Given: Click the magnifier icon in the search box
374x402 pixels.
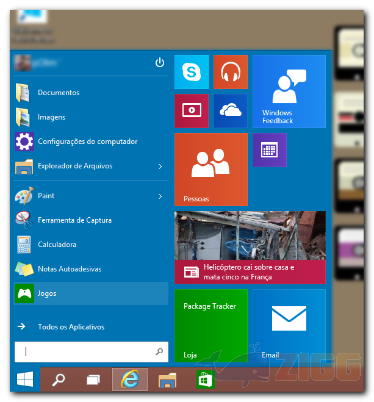Looking at the screenshot, I should click(x=159, y=351).
